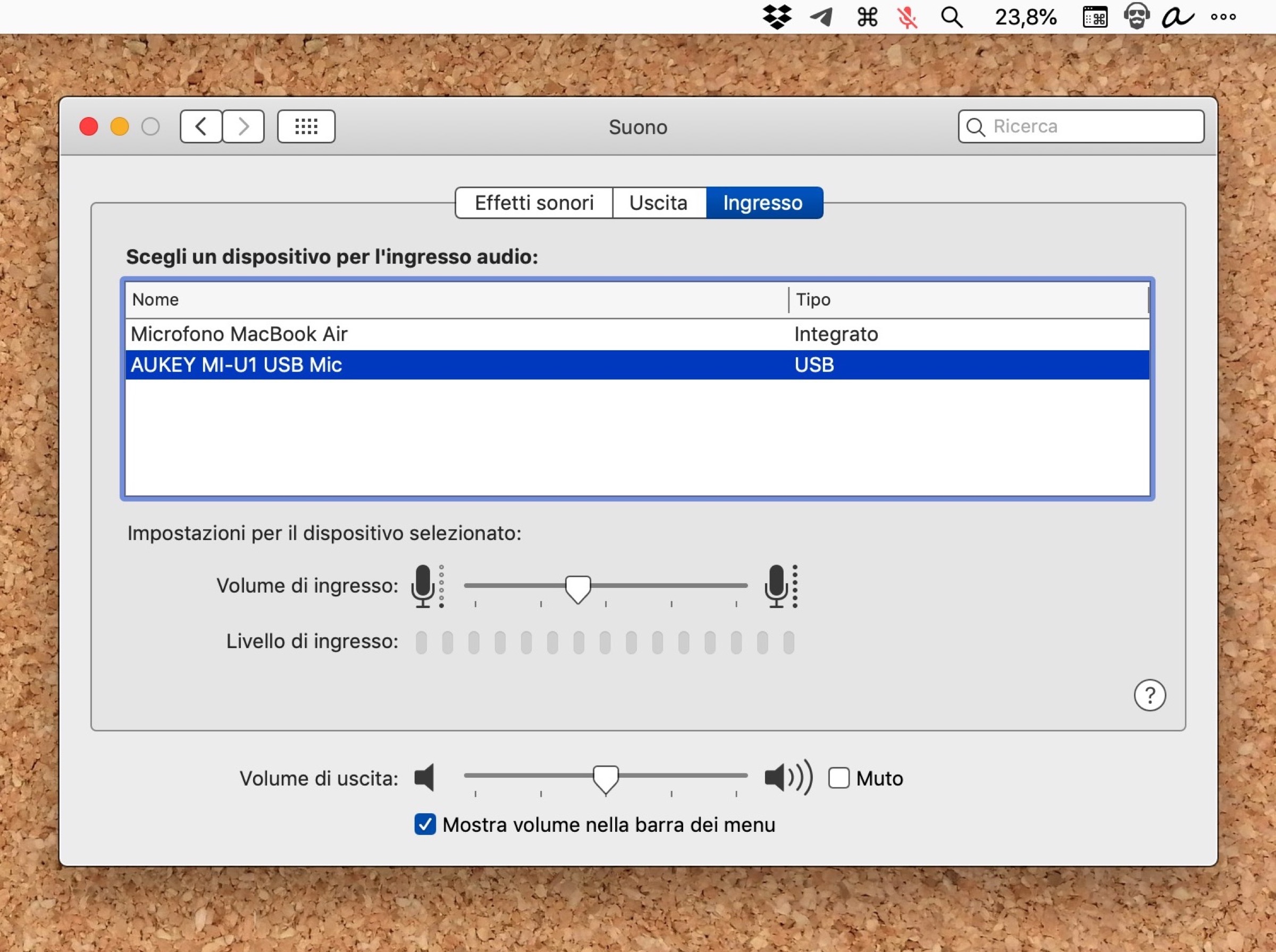The height and width of the screenshot is (952, 1276).
Task: Open help with the question mark button
Action: point(1149,696)
